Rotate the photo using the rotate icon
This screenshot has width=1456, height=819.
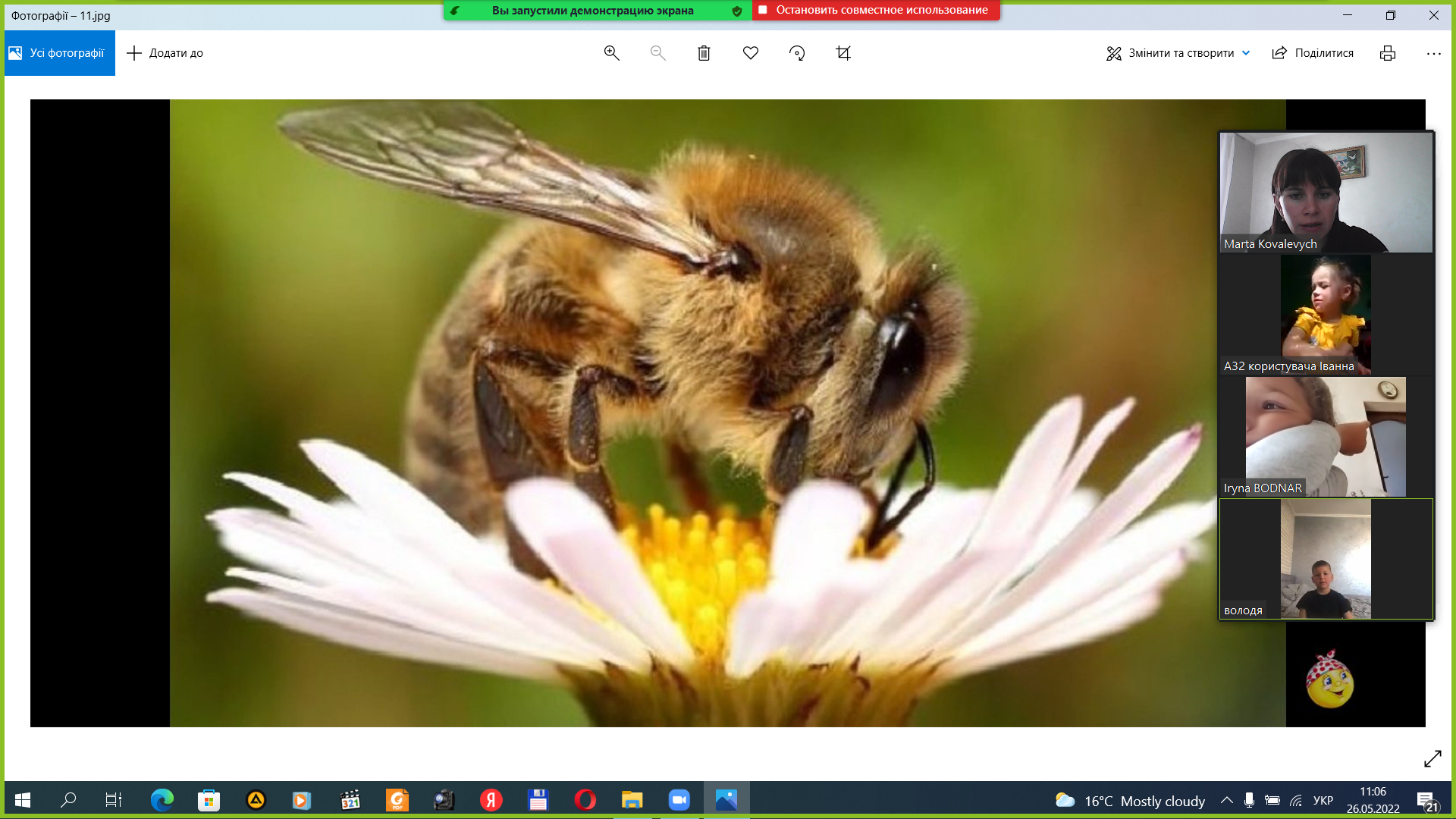coord(797,53)
